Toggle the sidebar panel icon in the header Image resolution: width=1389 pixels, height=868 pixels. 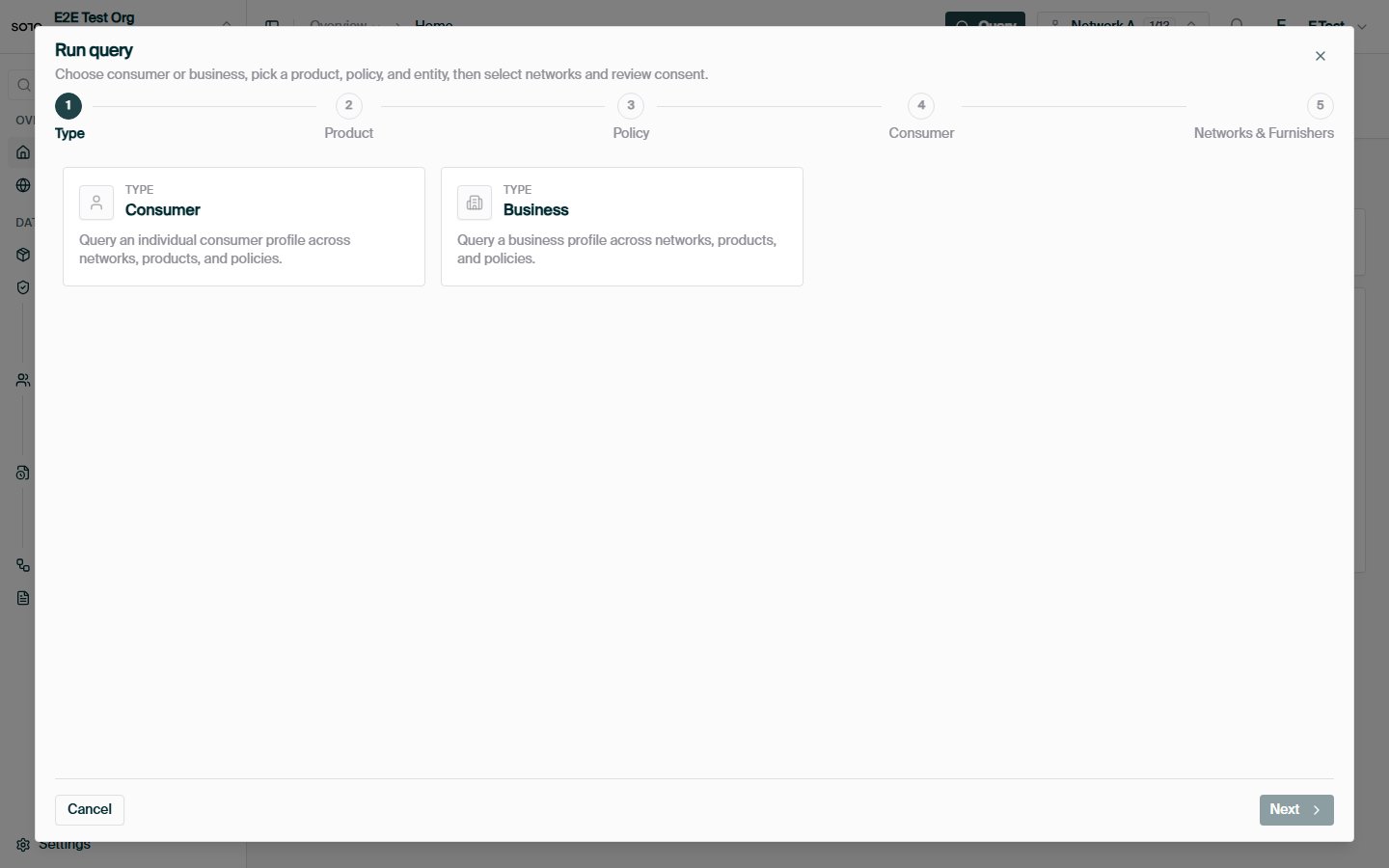(x=272, y=24)
